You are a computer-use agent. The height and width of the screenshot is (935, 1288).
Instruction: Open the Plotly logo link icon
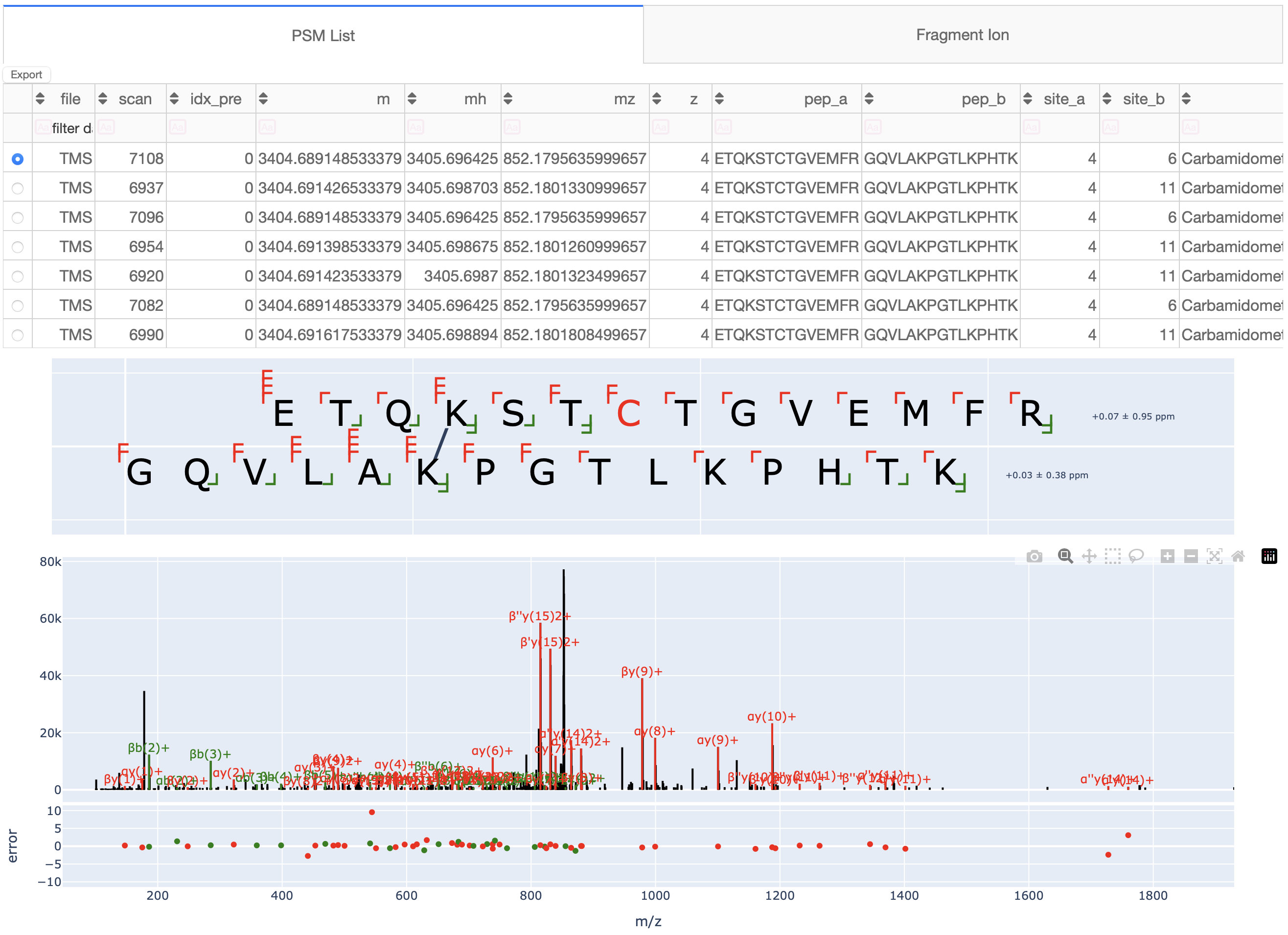click(x=1269, y=556)
